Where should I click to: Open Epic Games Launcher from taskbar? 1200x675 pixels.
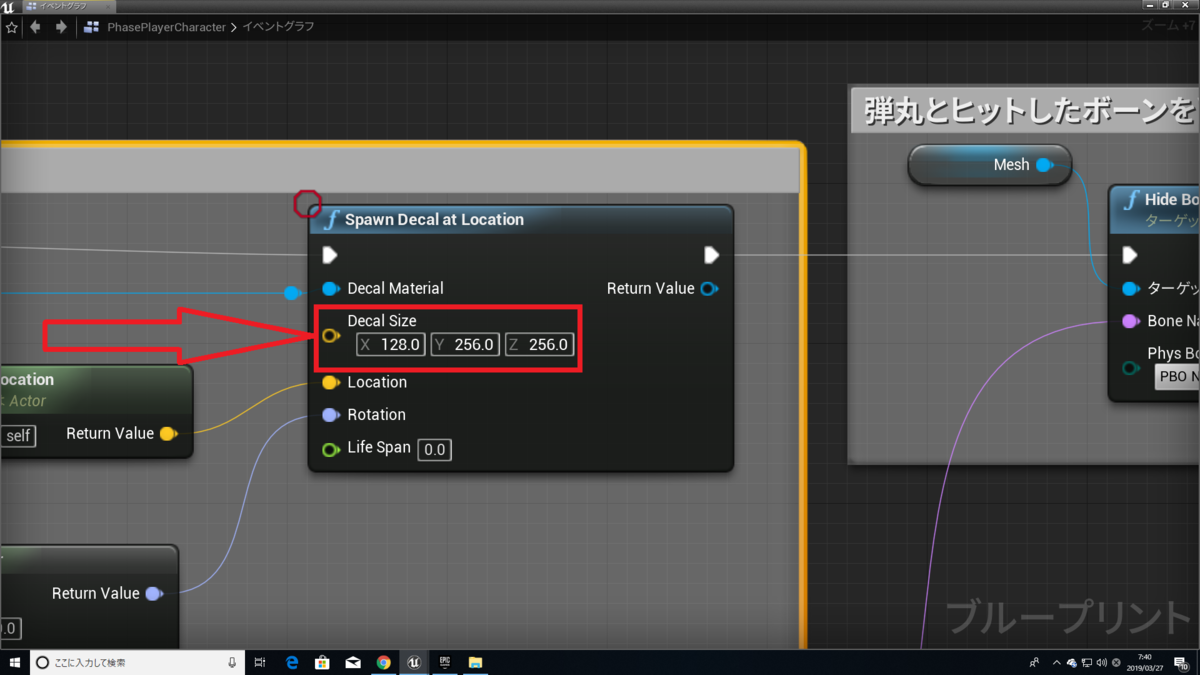click(x=445, y=662)
